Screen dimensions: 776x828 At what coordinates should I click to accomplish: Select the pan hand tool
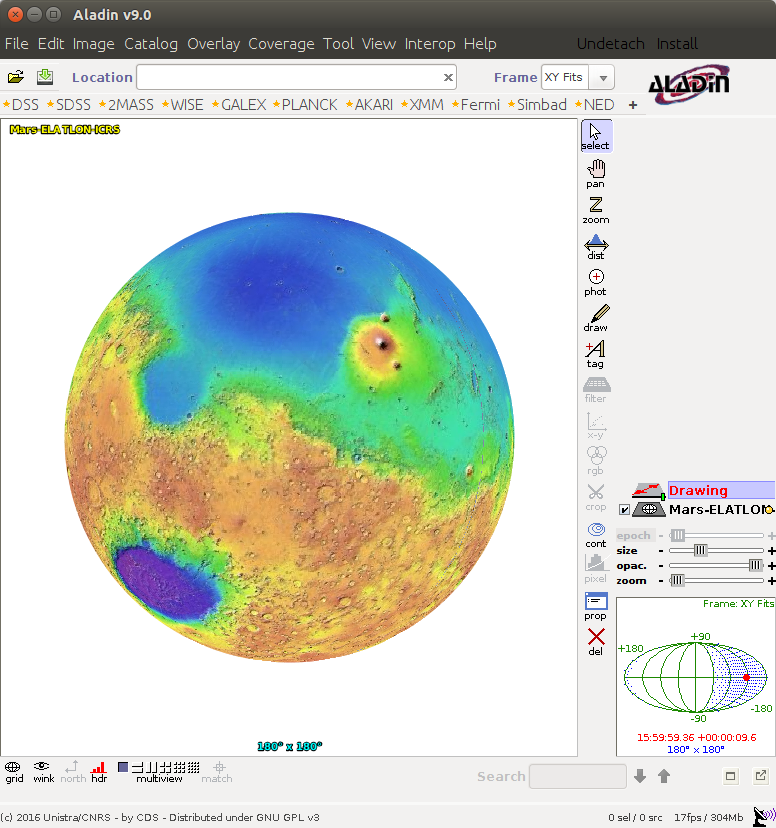pos(596,174)
